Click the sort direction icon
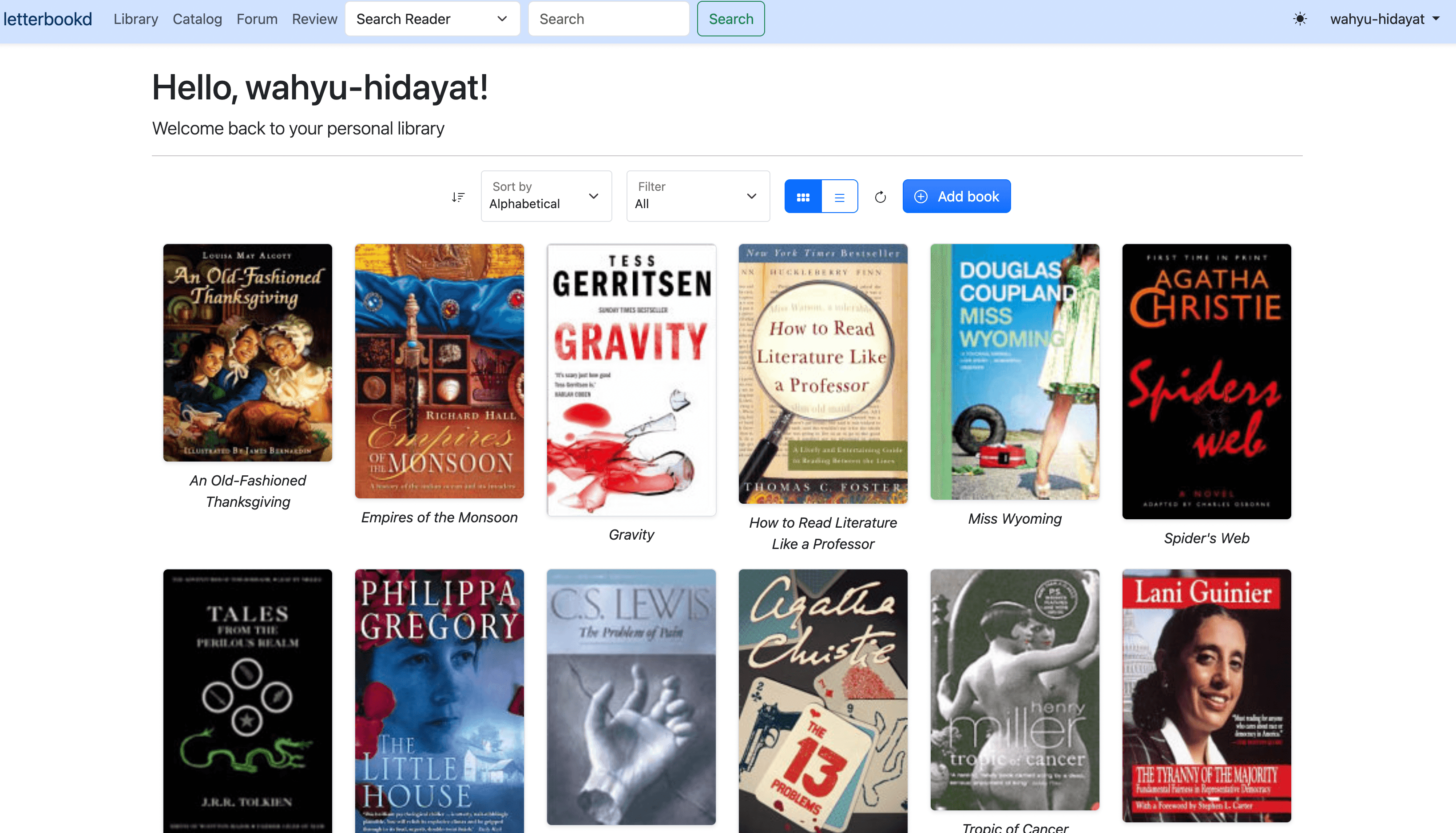Viewport: 1456px width, 833px height. [458, 197]
